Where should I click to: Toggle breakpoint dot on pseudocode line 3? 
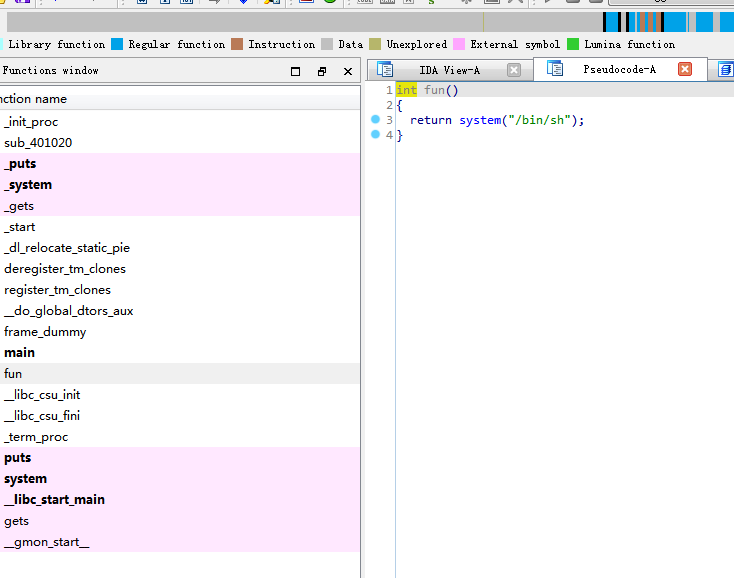click(x=375, y=119)
